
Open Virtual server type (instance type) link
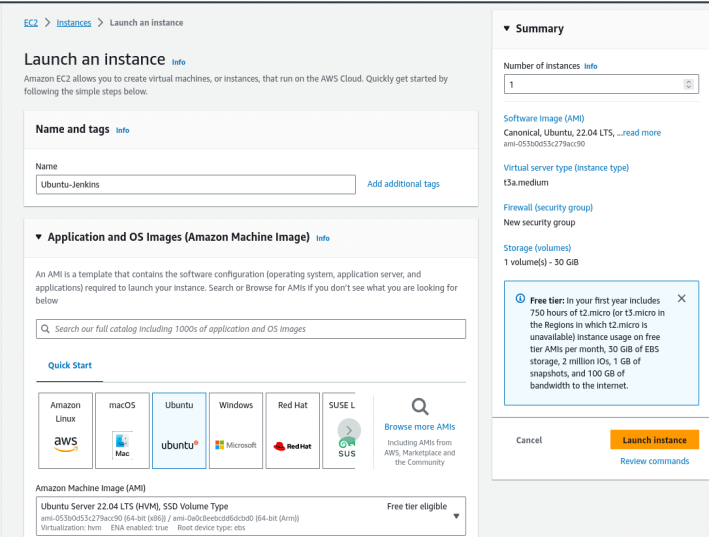[x=566, y=168]
